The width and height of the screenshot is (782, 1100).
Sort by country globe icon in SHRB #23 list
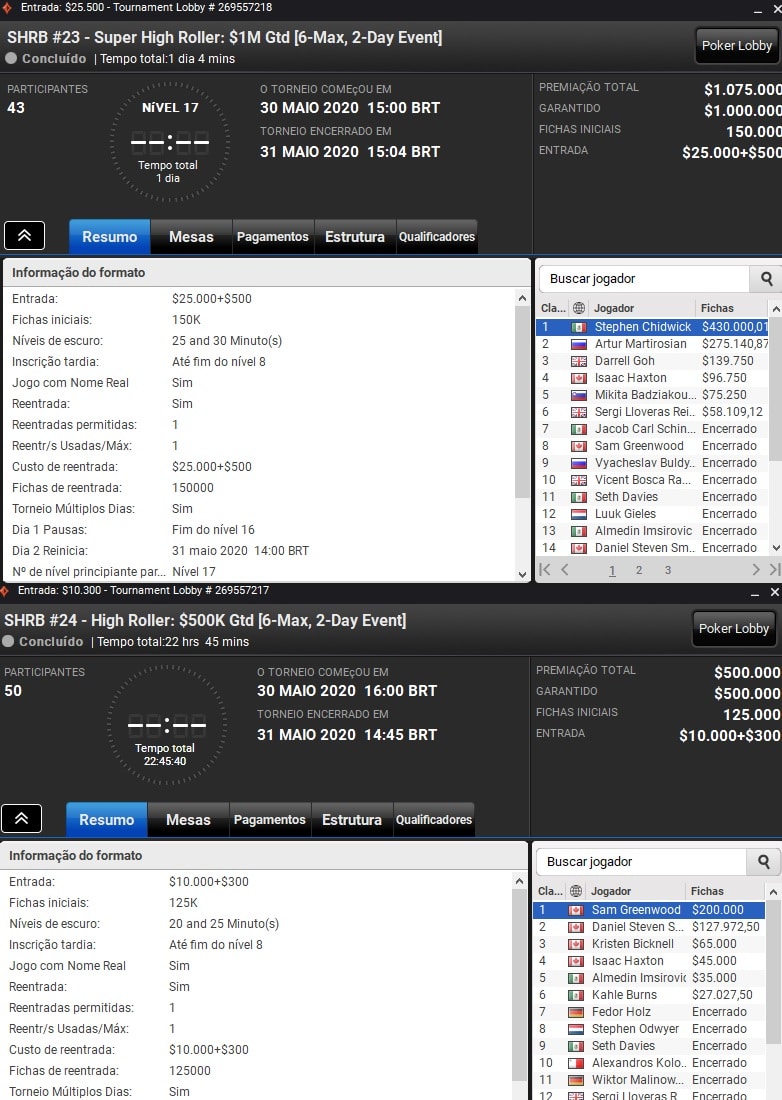coord(579,308)
